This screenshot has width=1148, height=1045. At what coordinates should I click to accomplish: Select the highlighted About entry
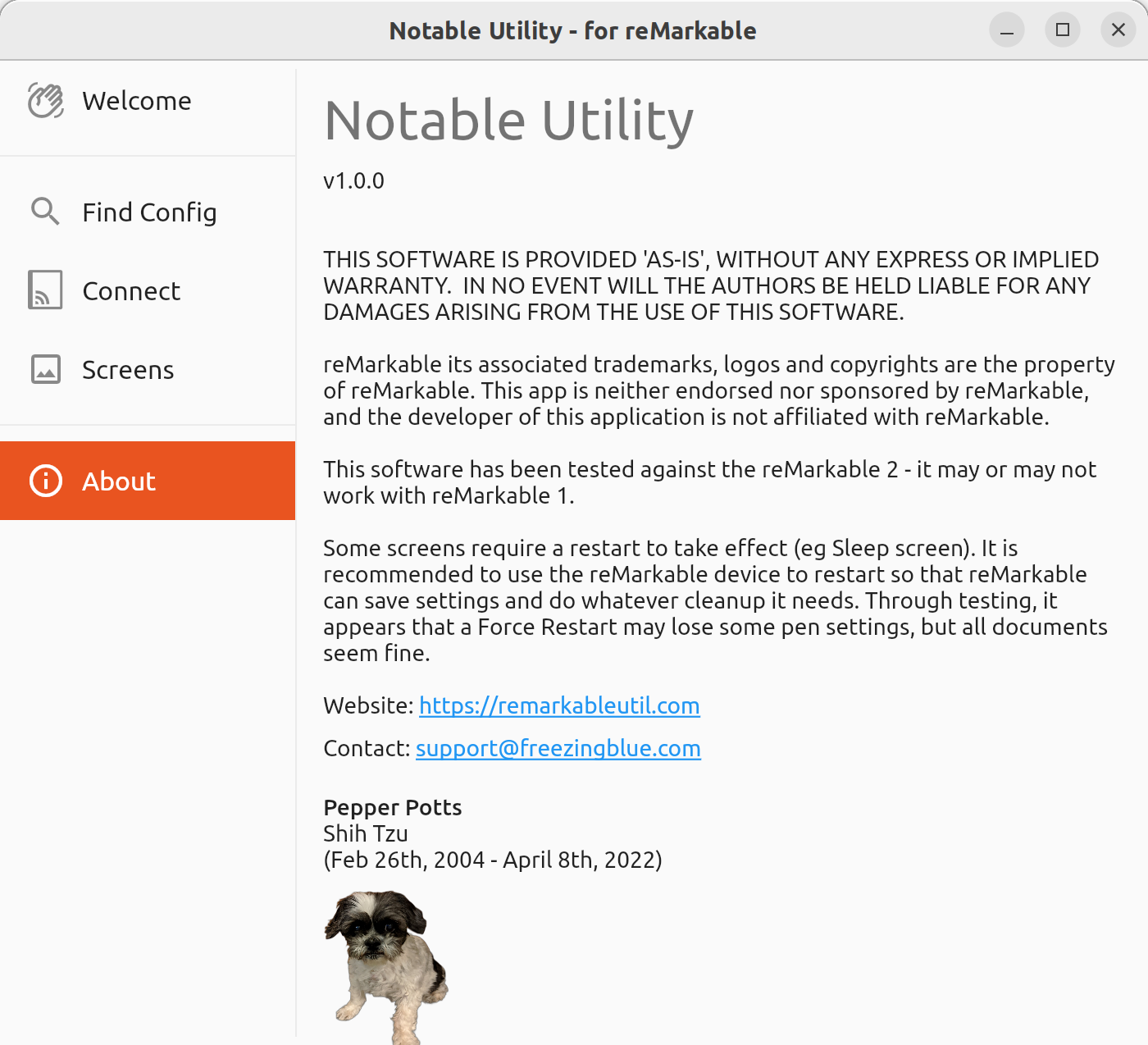click(119, 481)
